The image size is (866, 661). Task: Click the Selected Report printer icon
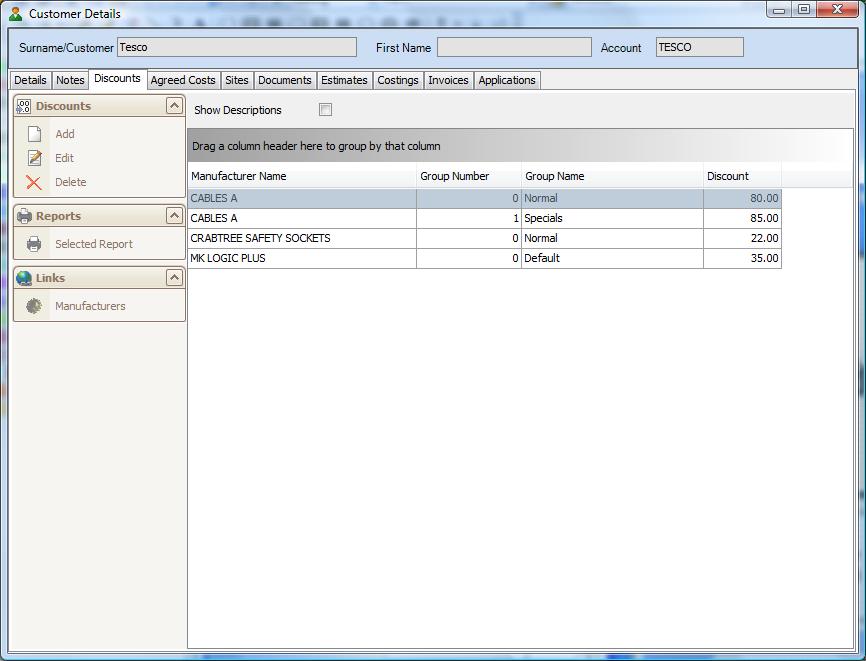[x=35, y=244]
